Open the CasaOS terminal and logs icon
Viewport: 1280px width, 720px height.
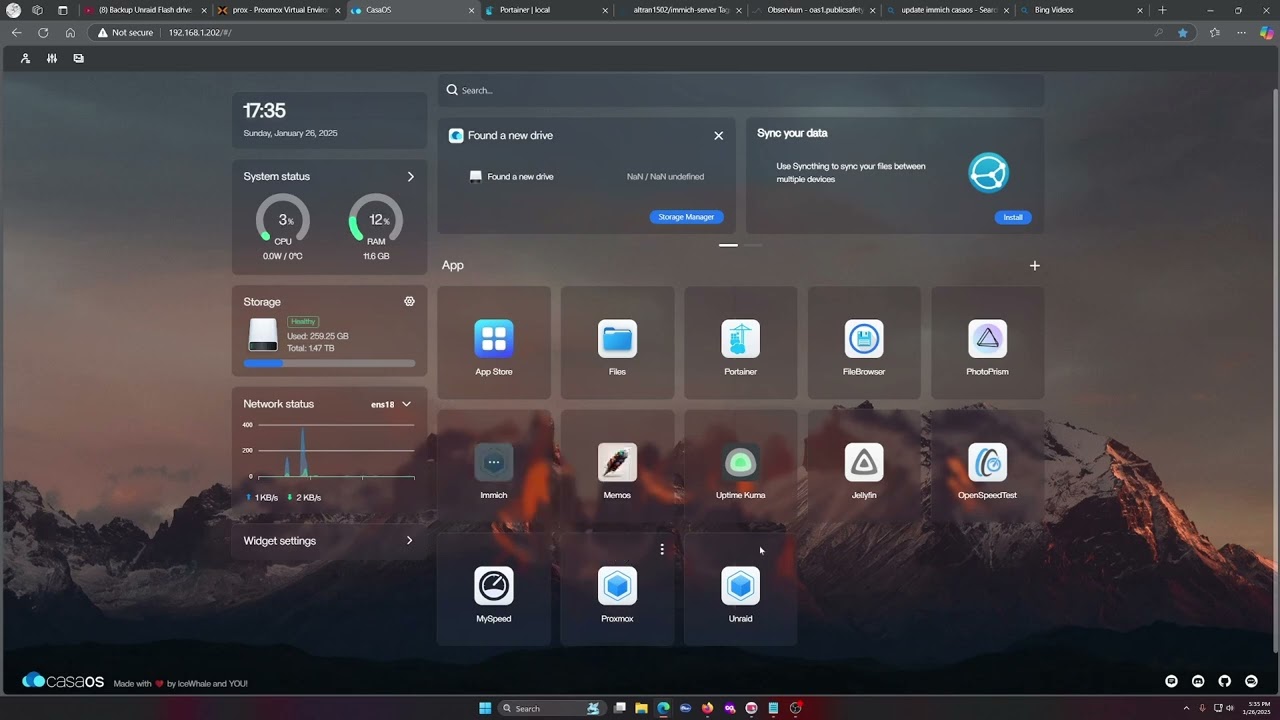tap(79, 58)
